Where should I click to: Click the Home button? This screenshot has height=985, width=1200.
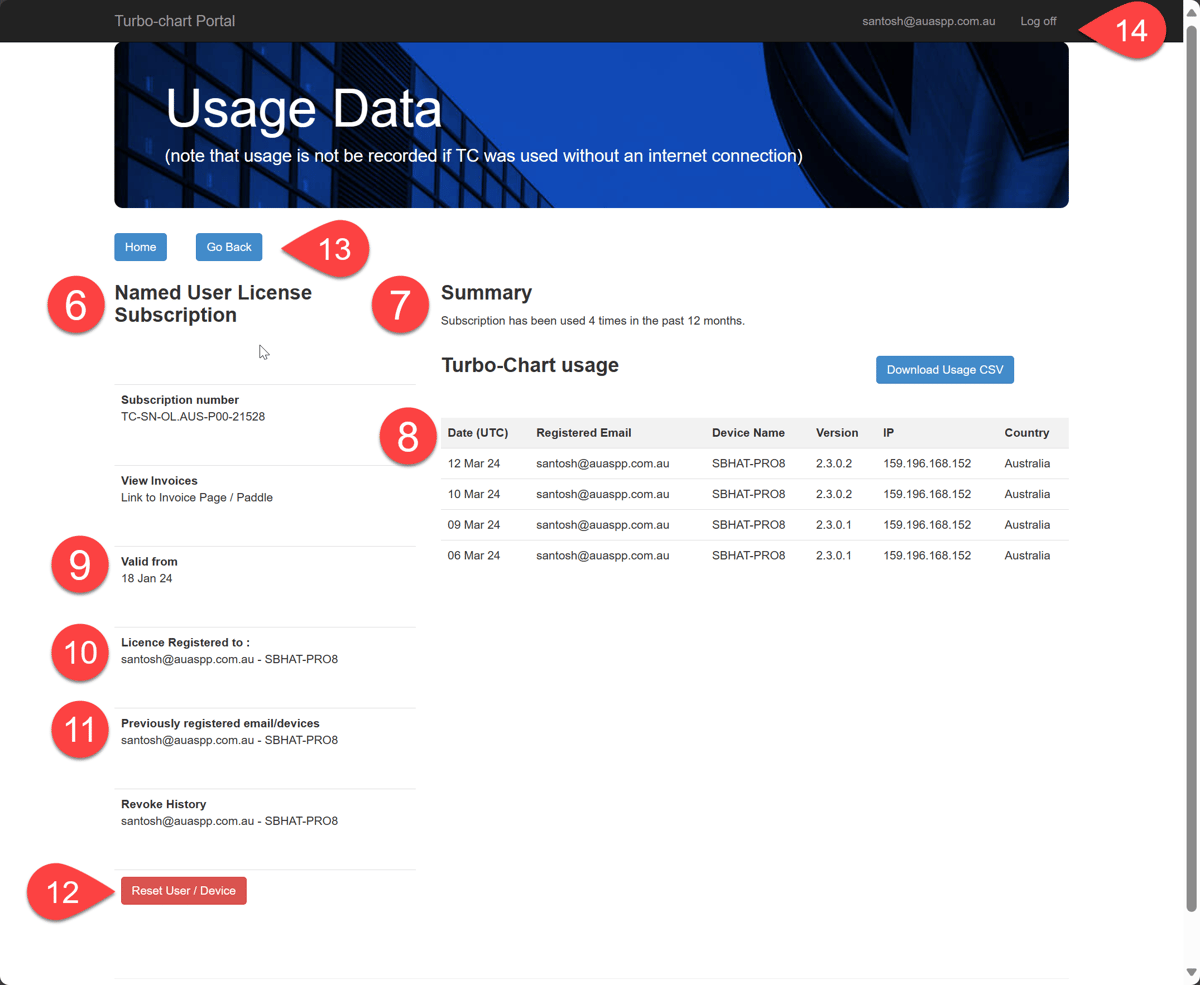[x=140, y=246]
